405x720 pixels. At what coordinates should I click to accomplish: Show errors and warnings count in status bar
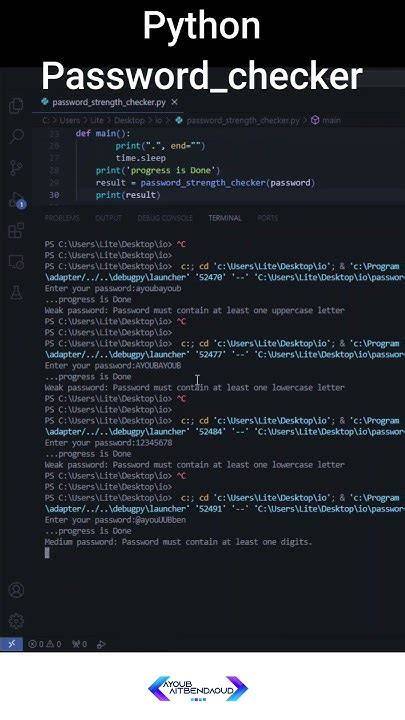[45, 644]
